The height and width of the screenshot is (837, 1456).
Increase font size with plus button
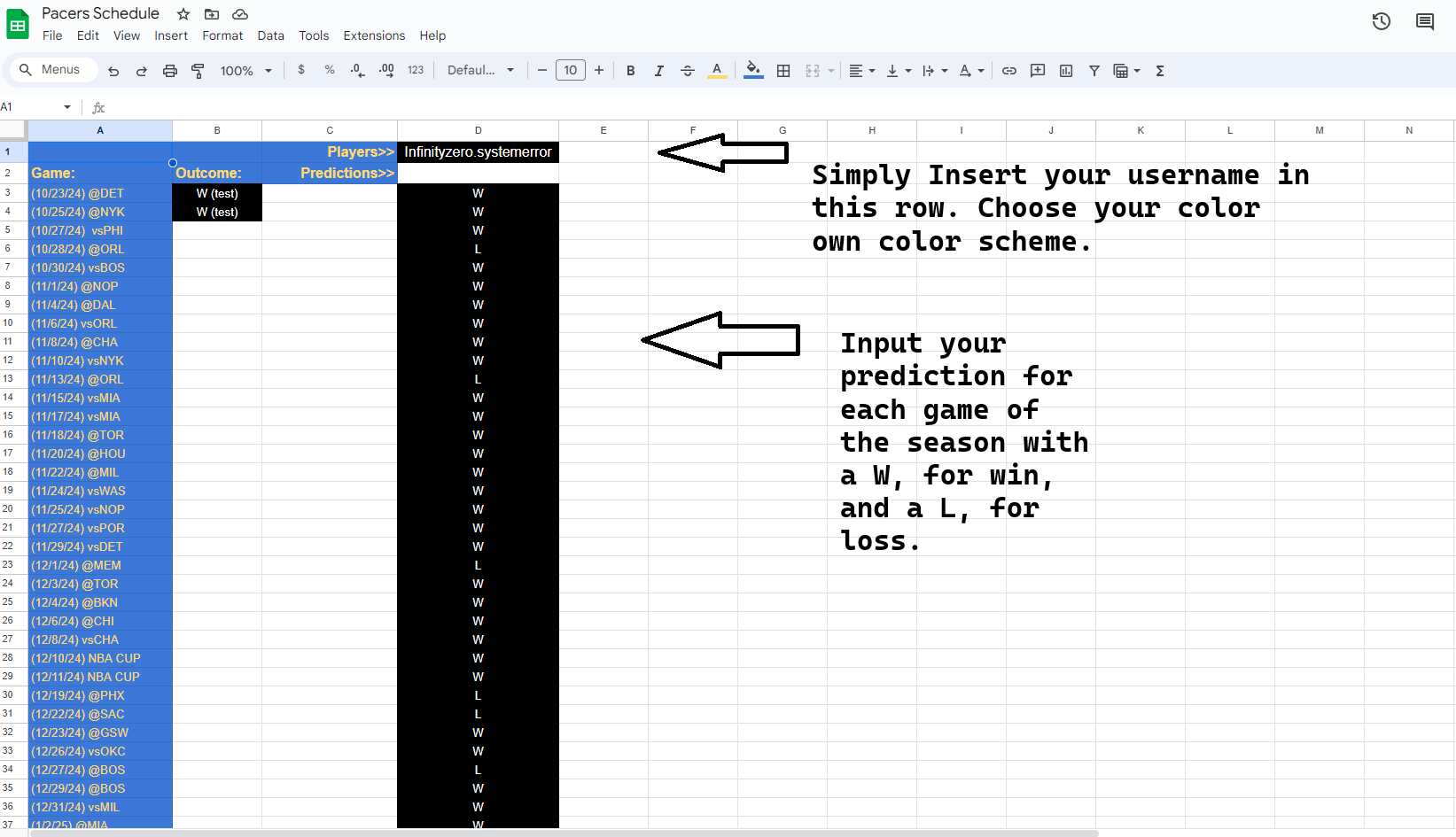(599, 70)
